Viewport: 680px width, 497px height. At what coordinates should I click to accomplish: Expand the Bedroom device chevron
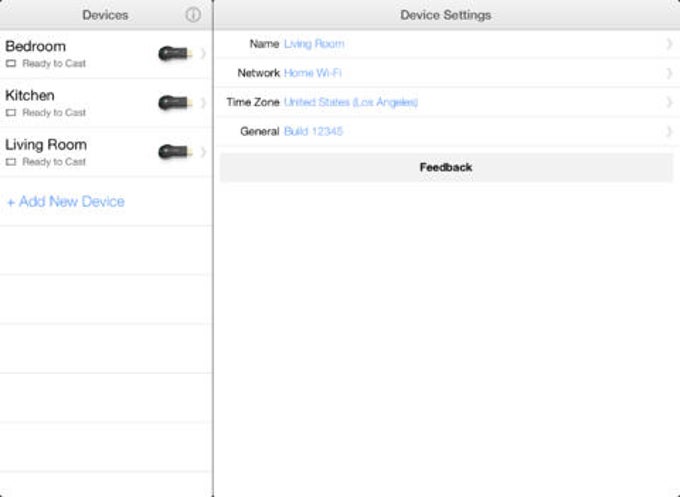203,53
